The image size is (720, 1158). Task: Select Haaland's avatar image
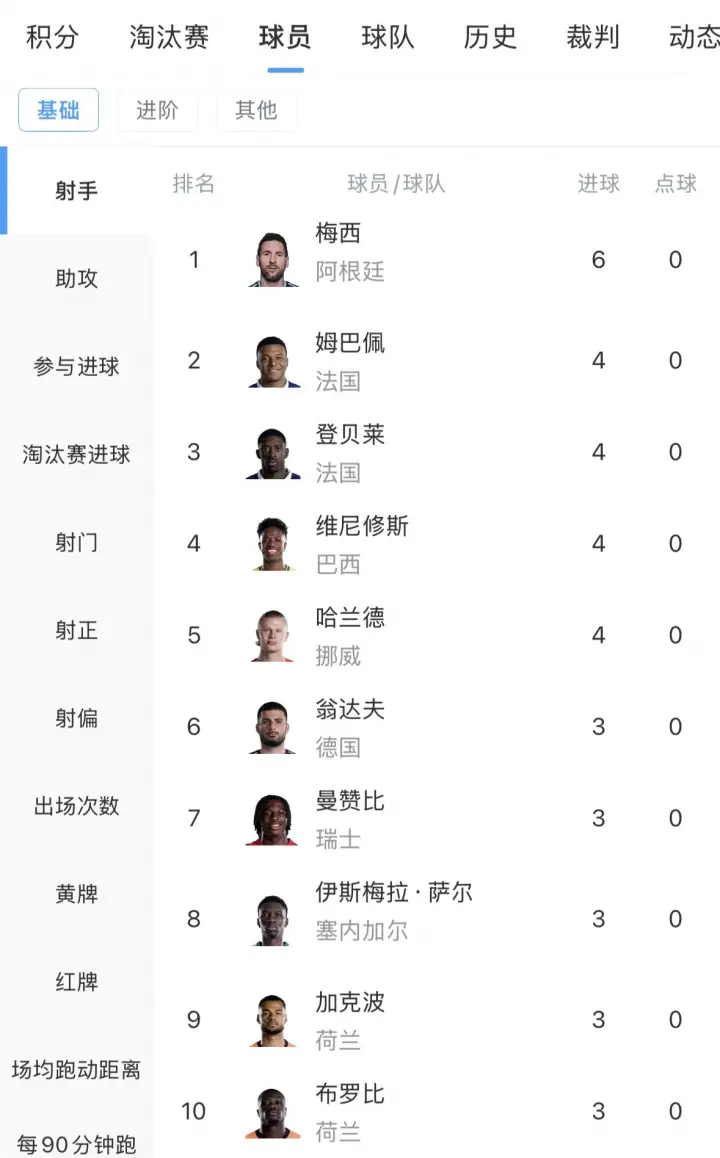273,635
